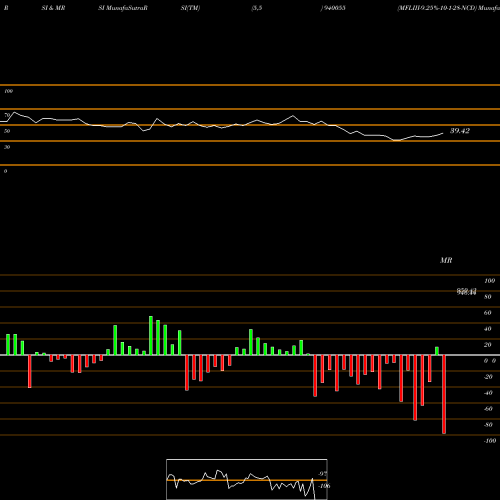Open the mini overview chart thumbnail
500x500 pixels.
[x=247, y=479]
